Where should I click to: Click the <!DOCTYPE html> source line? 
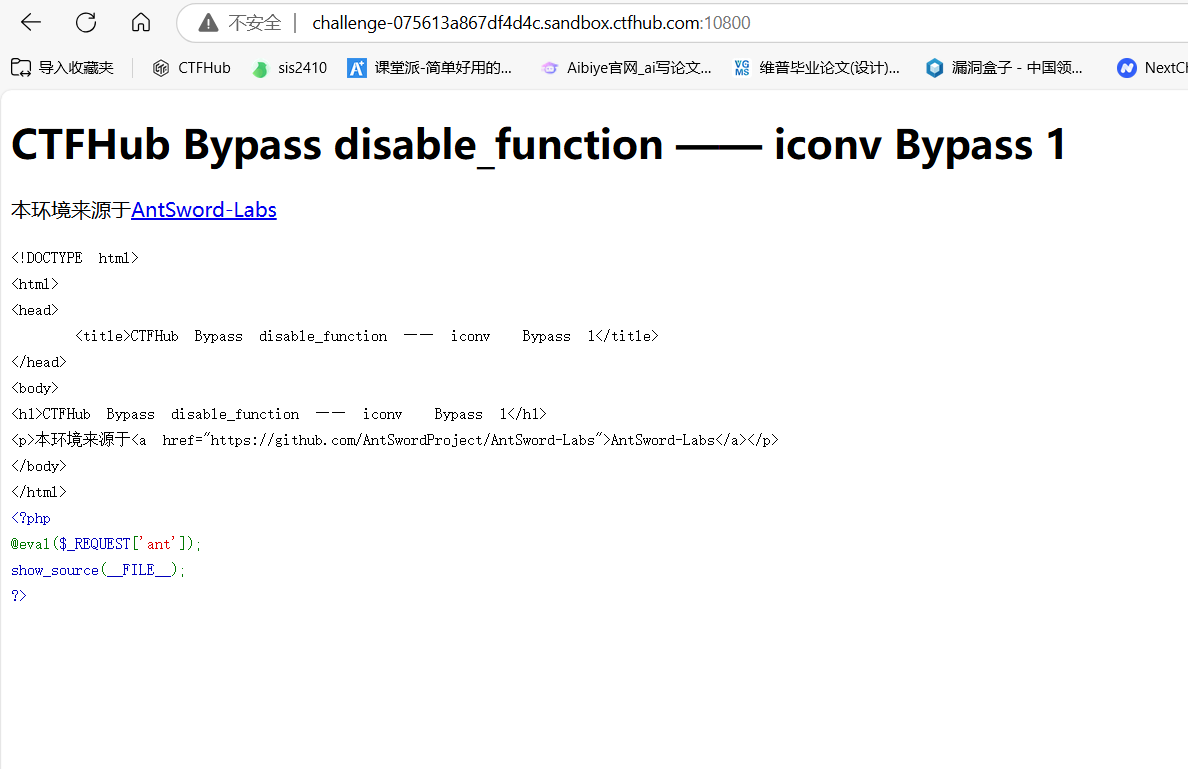point(74,258)
